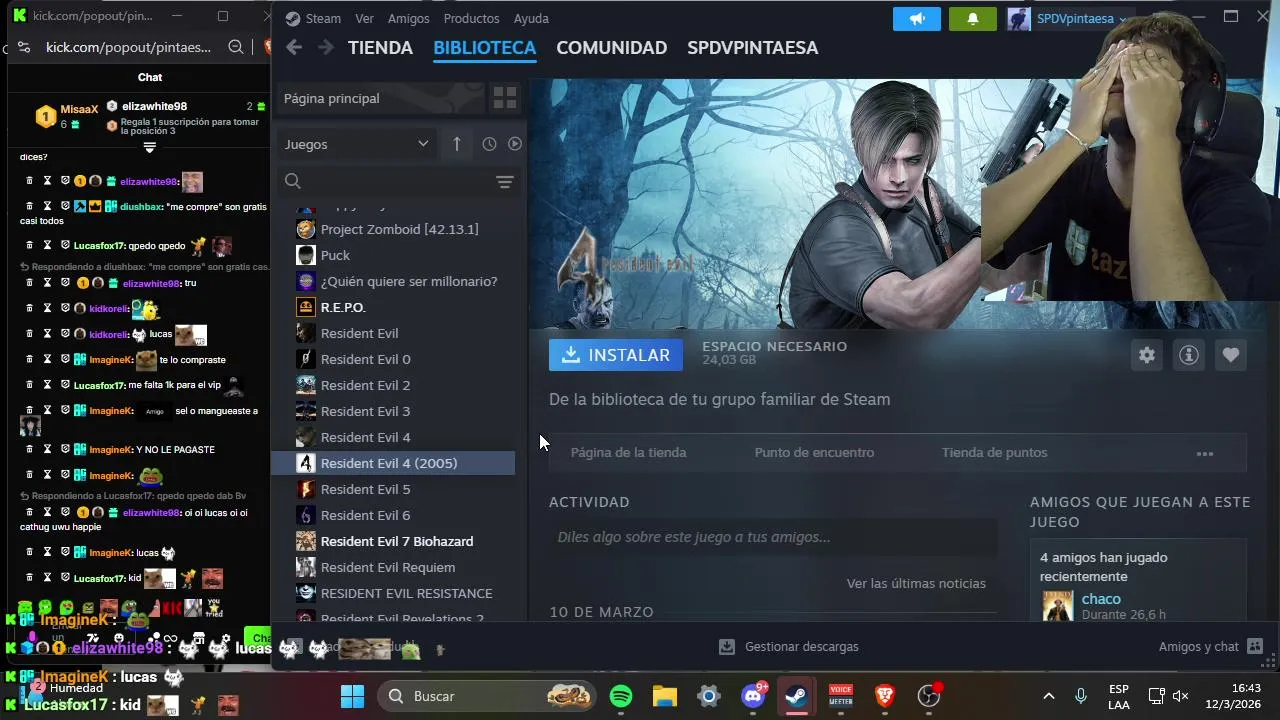The width and height of the screenshot is (1280, 720).
Task: Open the Amigos menu
Action: click(x=408, y=18)
